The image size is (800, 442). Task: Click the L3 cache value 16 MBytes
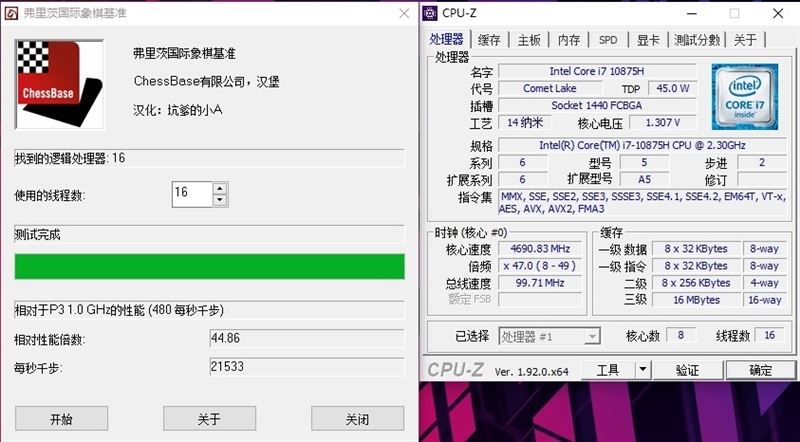point(696,300)
